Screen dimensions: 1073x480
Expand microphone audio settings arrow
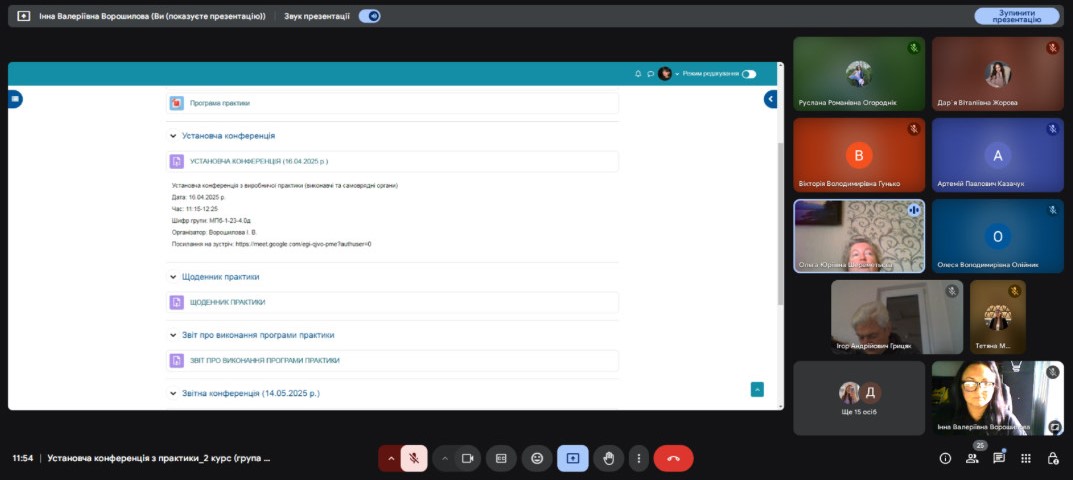point(390,458)
